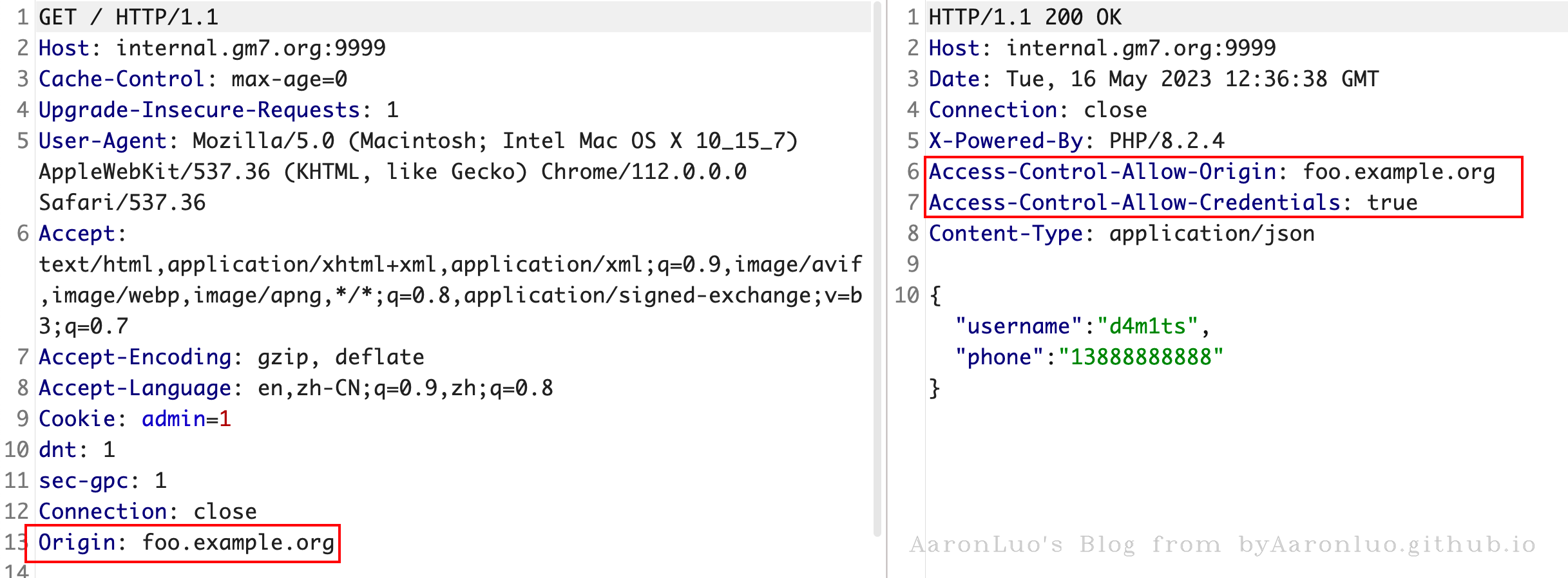Click the Content-Type application/json header
The image size is (1568, 578).
1121,234
